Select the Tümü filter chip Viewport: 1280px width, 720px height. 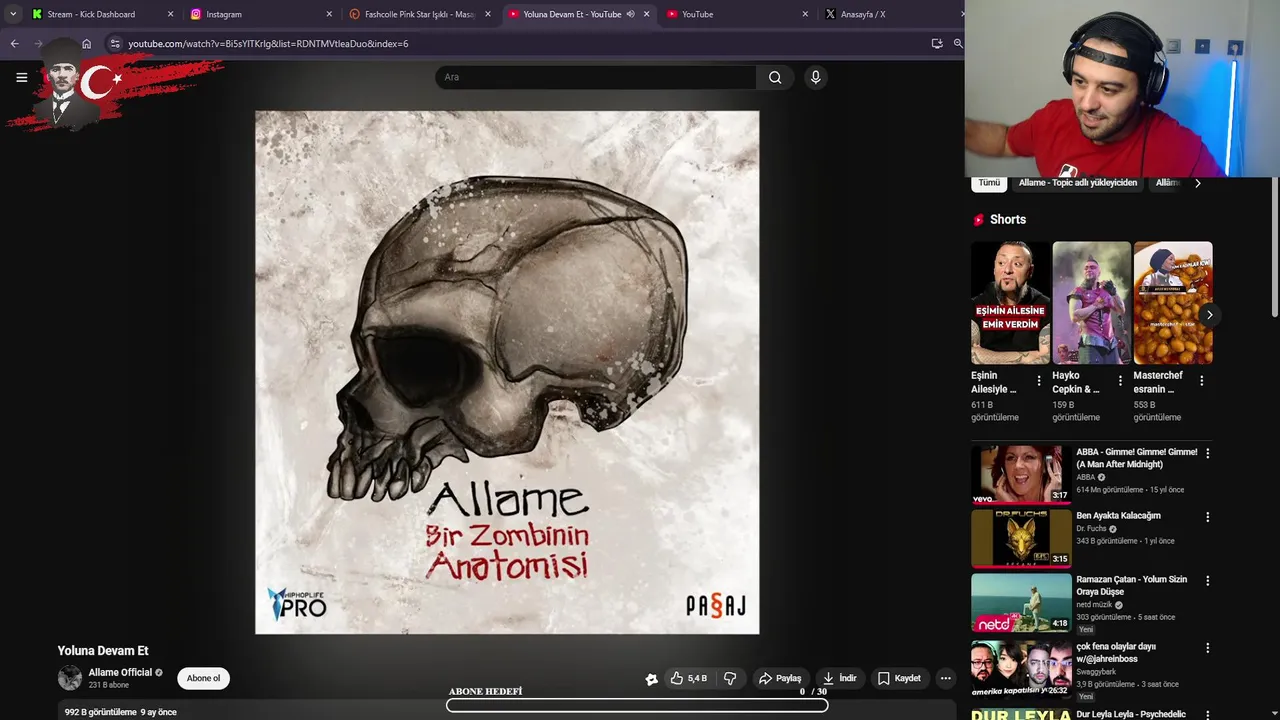coord(989,183)
